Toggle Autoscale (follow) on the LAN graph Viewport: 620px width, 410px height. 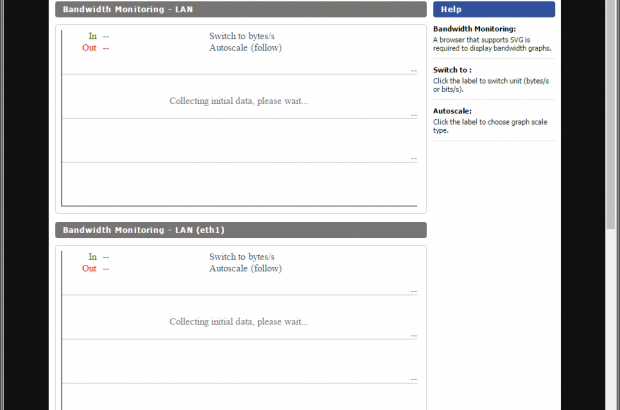[x=245, y=47]
